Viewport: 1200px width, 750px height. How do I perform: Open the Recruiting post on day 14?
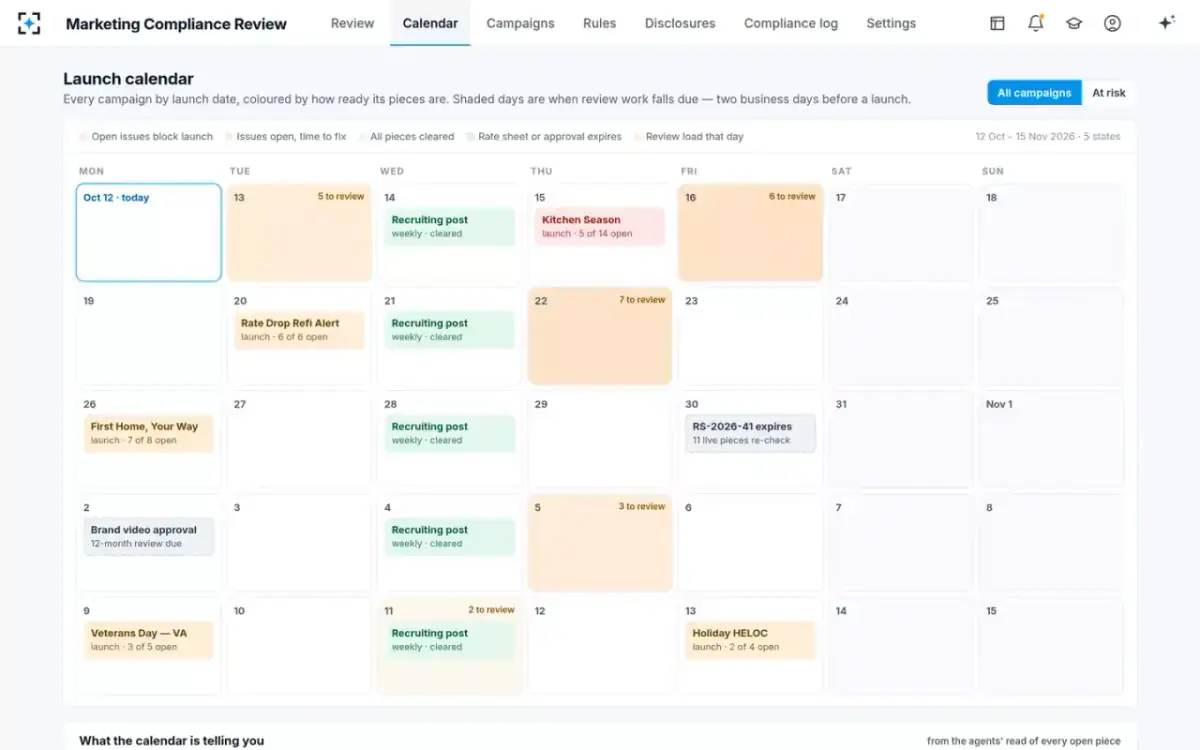coord(450,226)
